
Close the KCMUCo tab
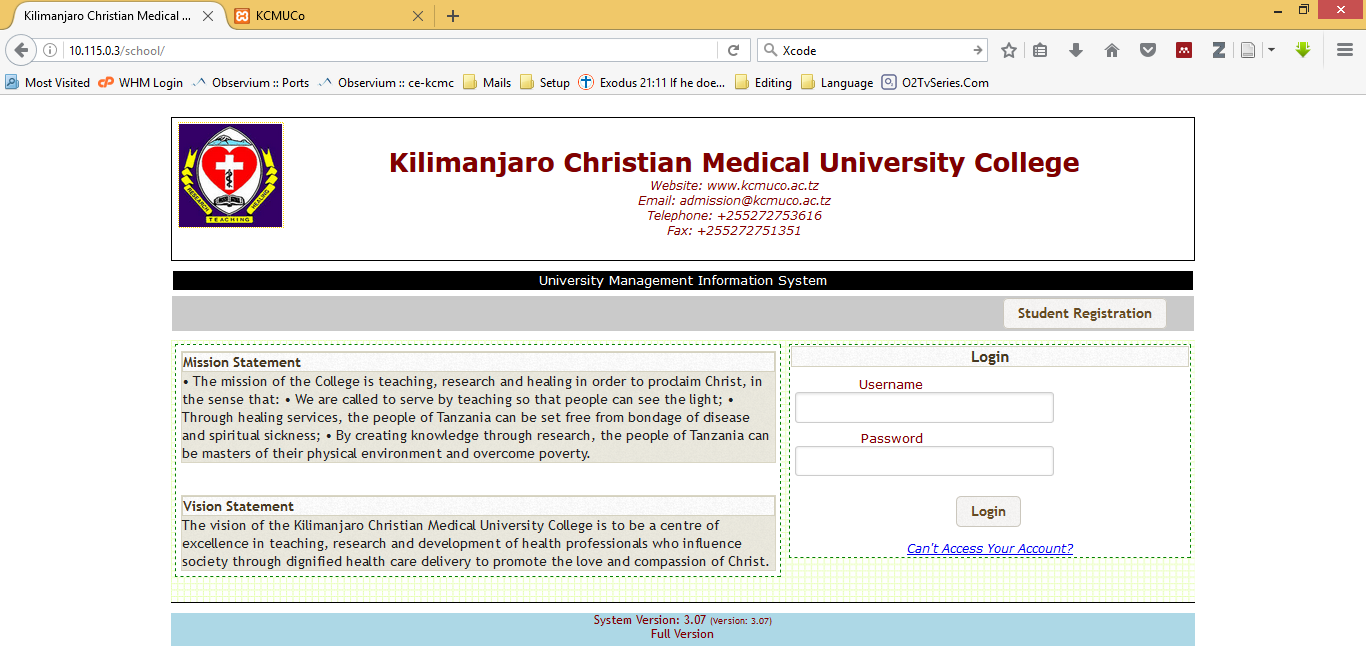point(418,16)
